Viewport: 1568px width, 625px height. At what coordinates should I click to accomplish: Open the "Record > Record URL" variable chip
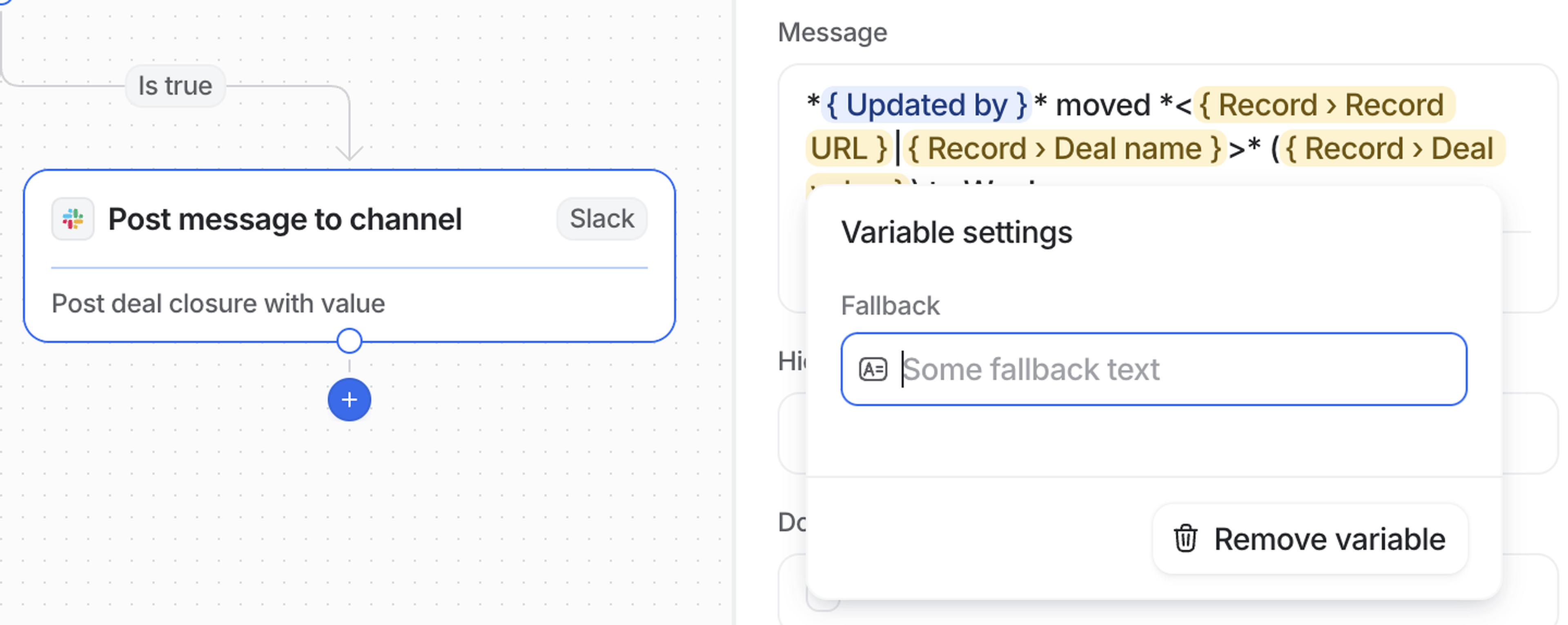pyautogui.click(x=1325, y=105)
